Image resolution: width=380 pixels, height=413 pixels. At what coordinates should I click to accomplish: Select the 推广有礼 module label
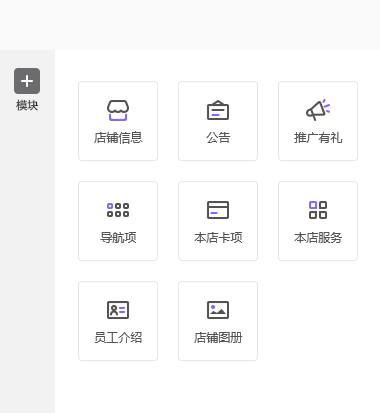click(318, 138)
